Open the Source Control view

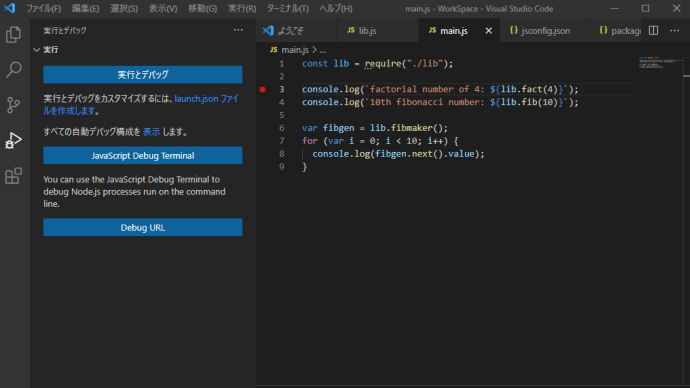14,105
